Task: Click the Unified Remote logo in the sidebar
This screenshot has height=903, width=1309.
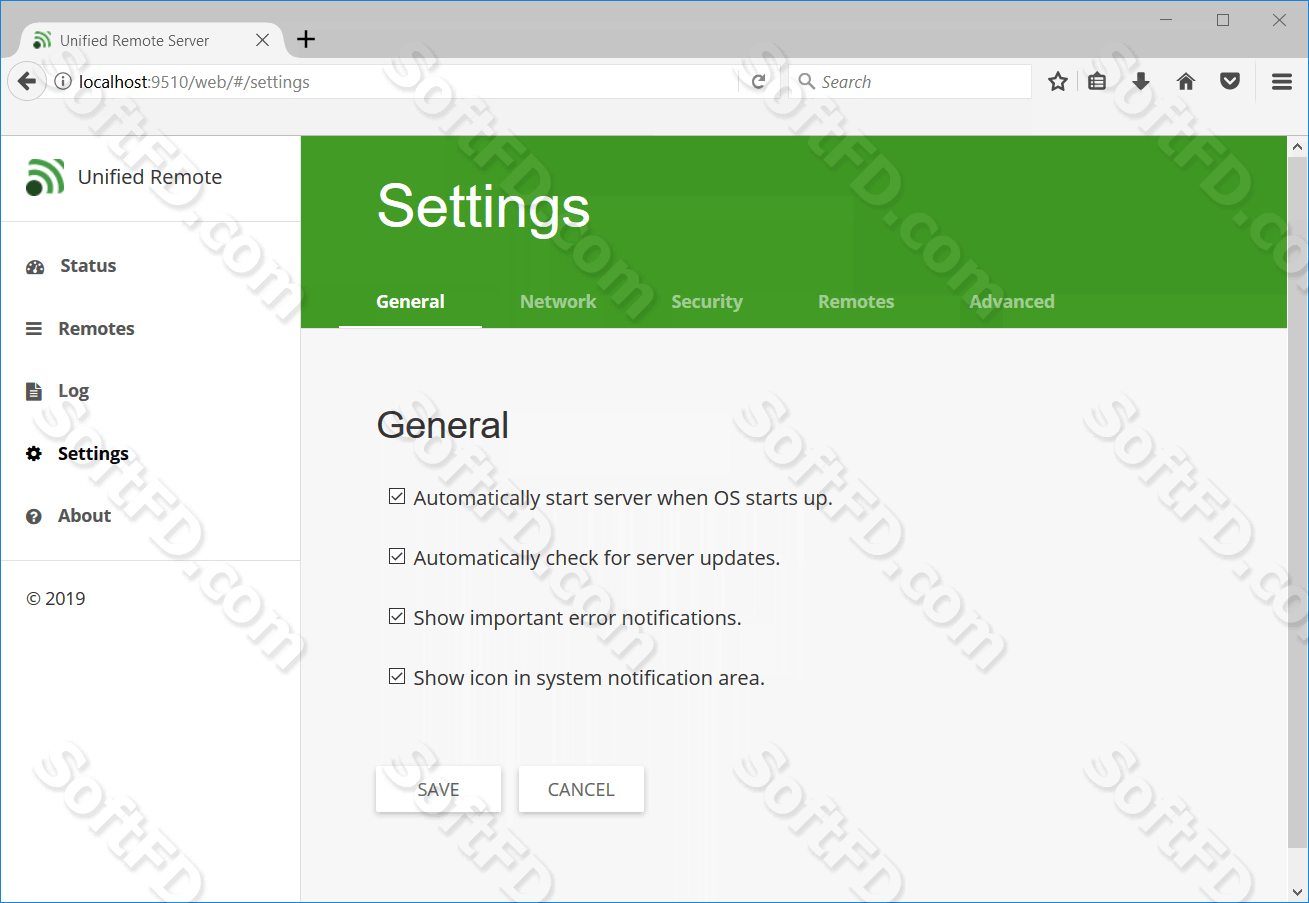Action: [45, 177]
